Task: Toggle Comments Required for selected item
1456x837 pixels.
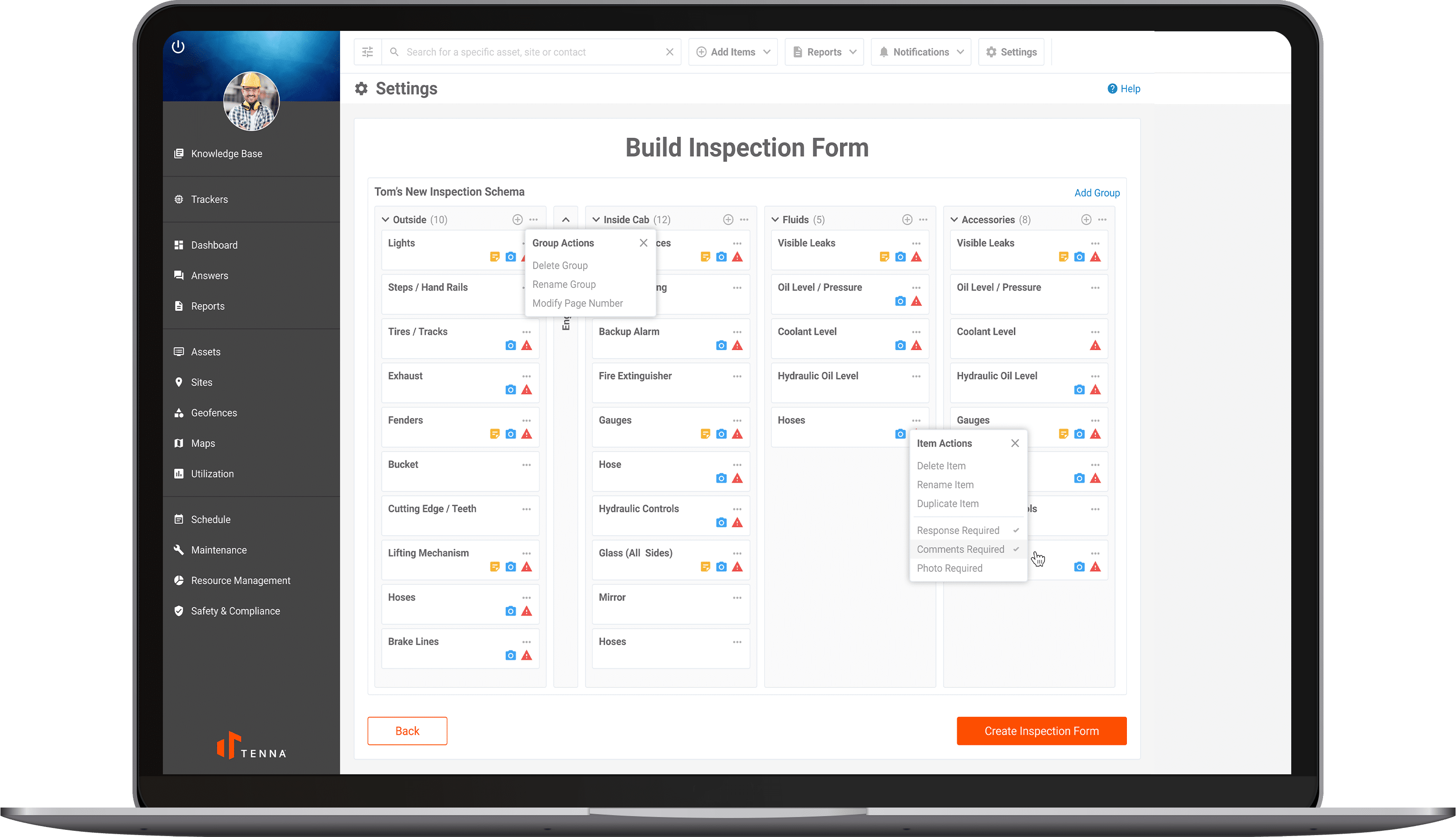Action: [960, 549]
